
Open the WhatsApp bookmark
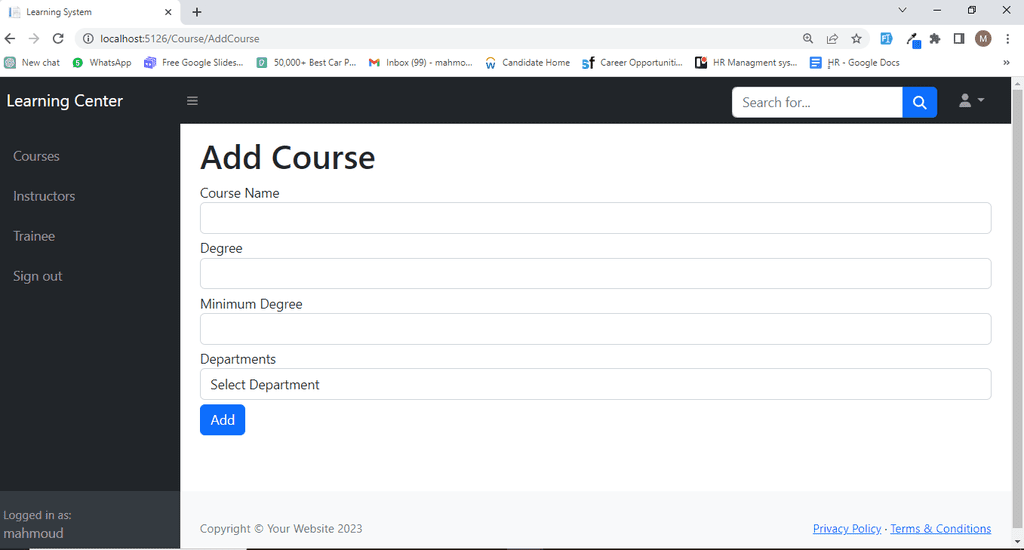click(x=102, y=63)
